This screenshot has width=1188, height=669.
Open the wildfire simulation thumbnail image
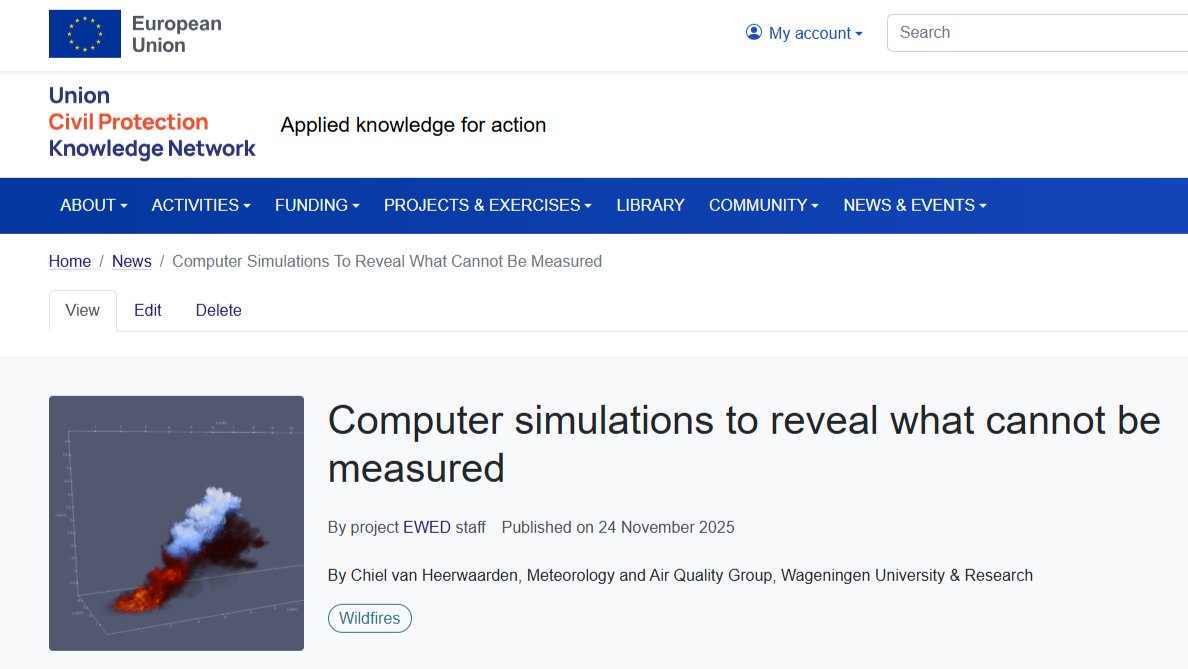(x=177, y=523)
